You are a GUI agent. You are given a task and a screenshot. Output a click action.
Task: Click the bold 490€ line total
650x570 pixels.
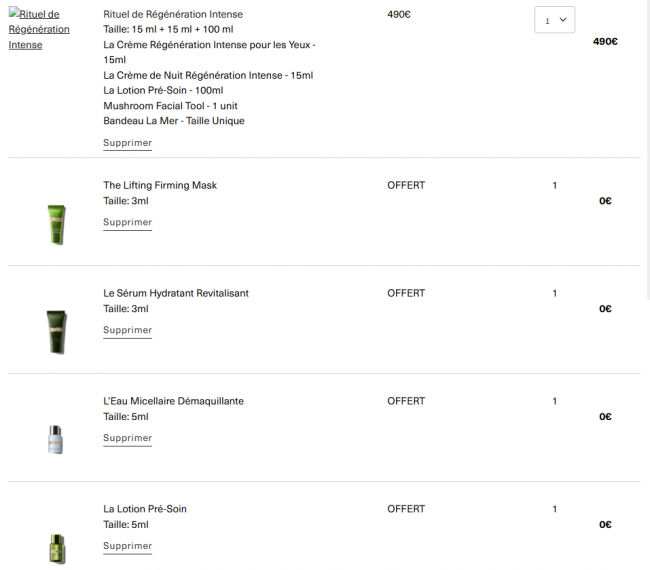point(605,42)
